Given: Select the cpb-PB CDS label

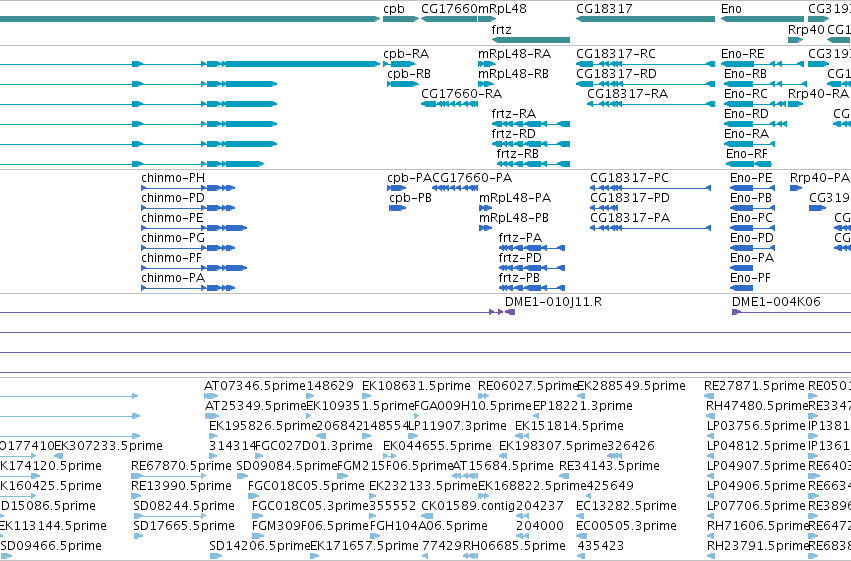Looking at the screenshot, I should (410, 198).
